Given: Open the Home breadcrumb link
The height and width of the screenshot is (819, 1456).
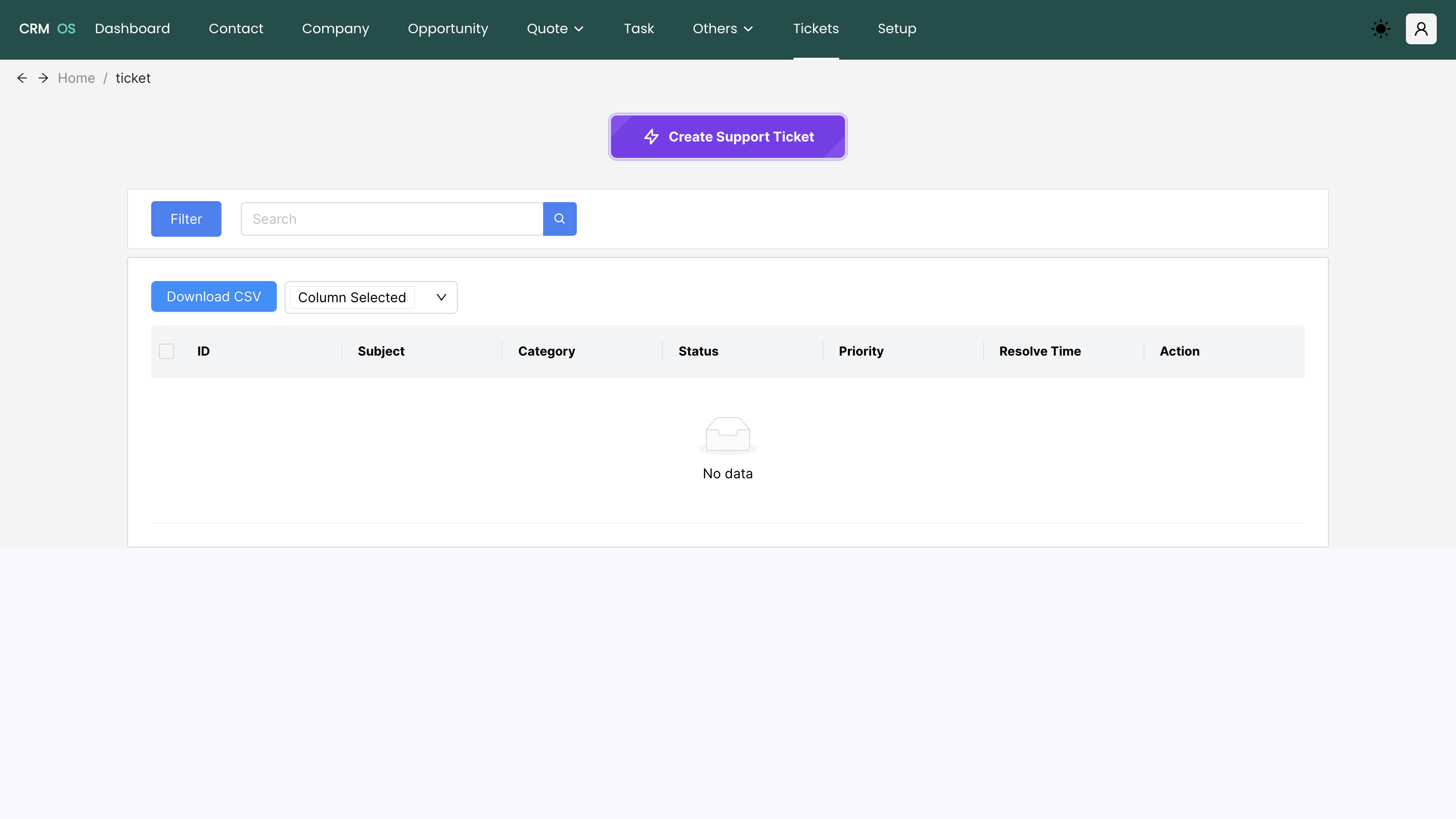Looking at the screenshot, I should [x=76, y=78].
